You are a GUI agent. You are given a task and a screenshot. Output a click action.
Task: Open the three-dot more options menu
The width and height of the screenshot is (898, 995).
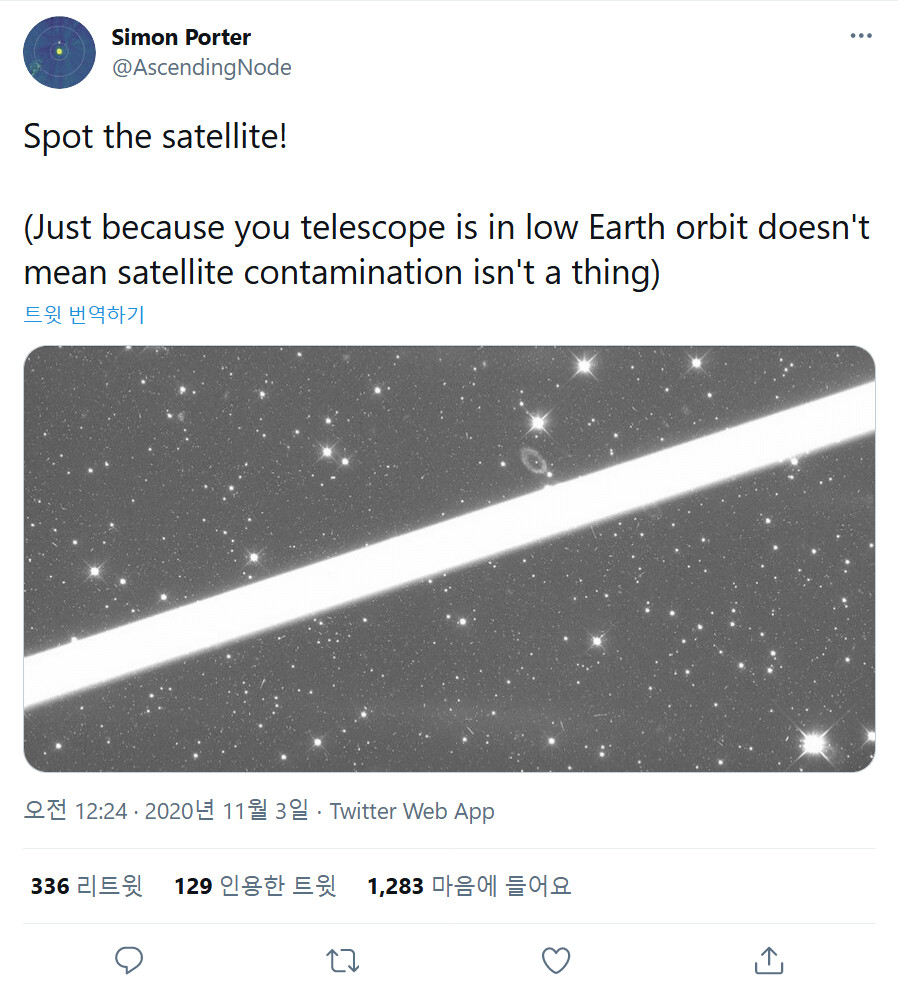(860, 37)
